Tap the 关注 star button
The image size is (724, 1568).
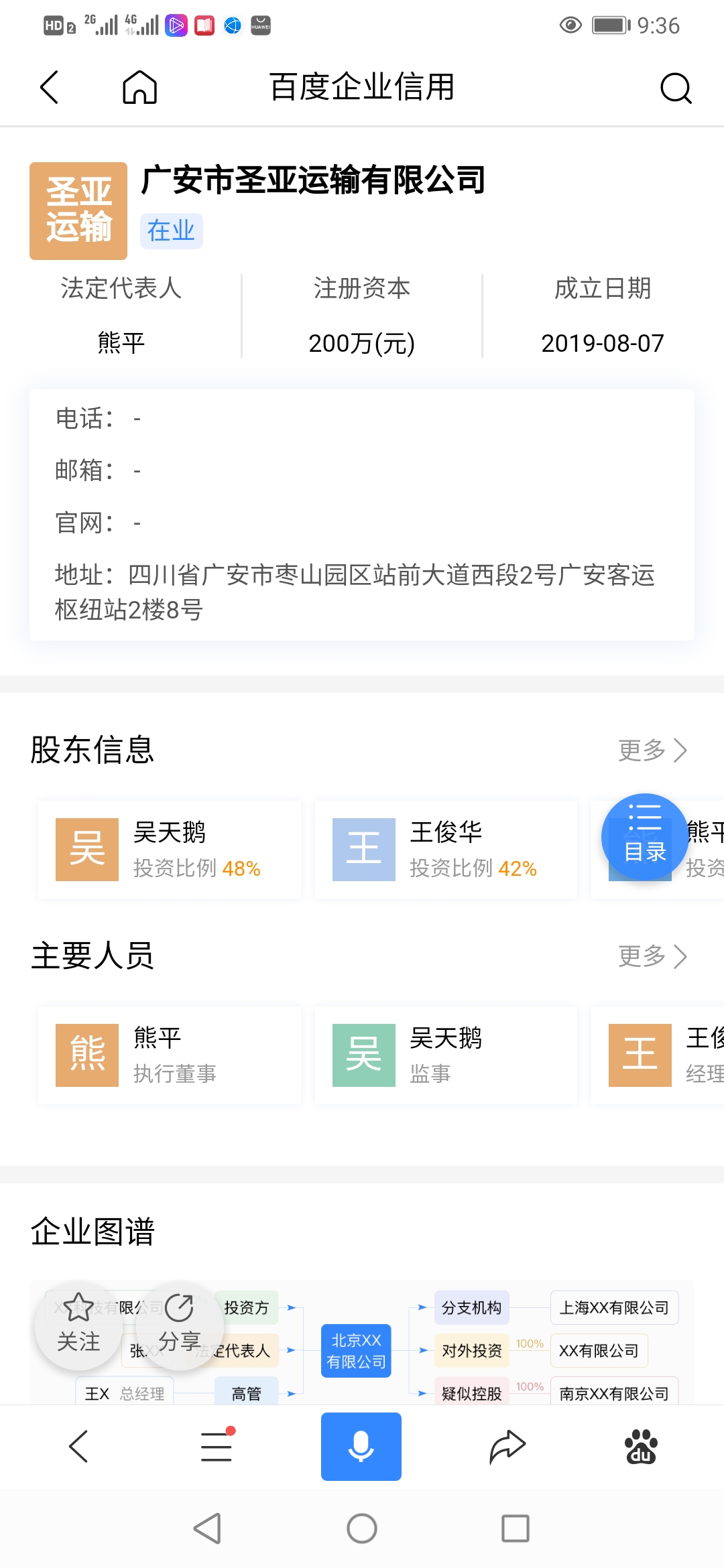[x=78, y=1325]
